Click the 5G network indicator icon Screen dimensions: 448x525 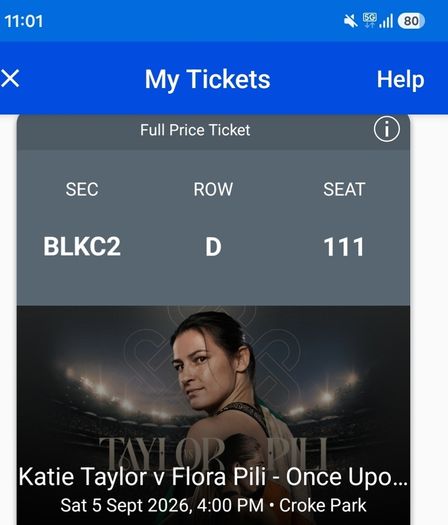point(370,20)
